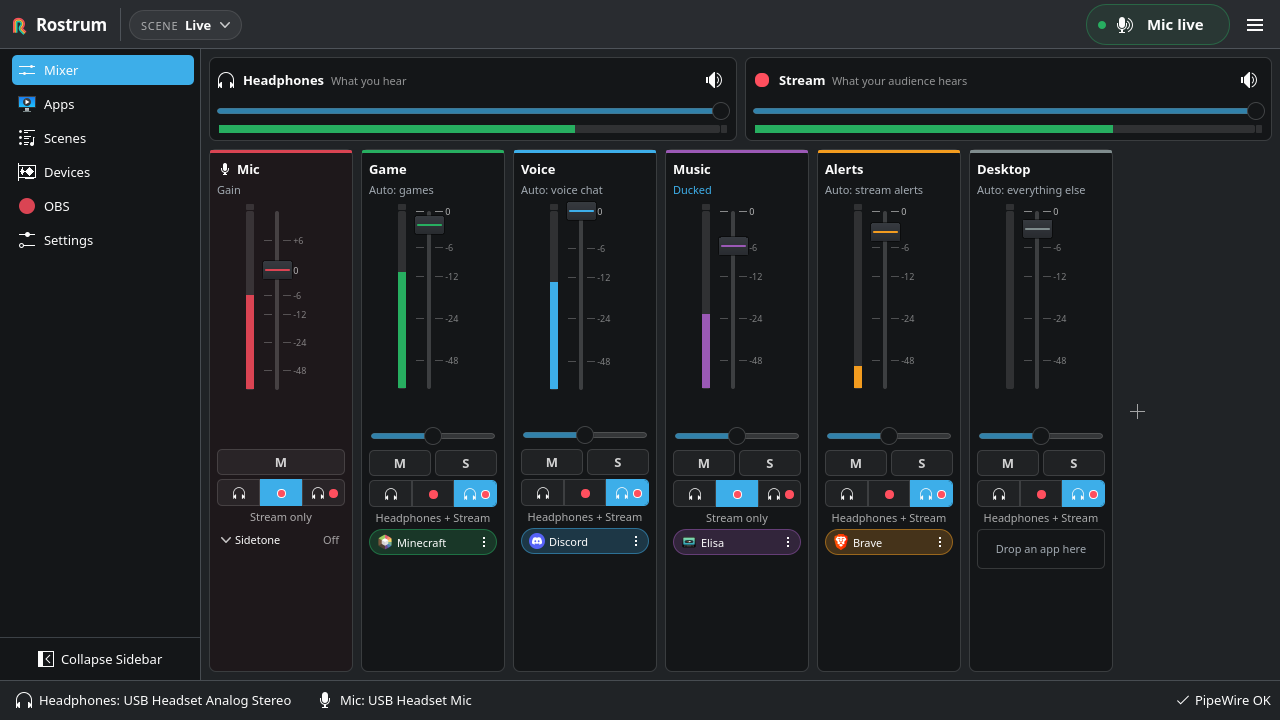Screen dimensions: 1280x720
Task: Navigate to Devices page
Action: (x=103, y=172)
